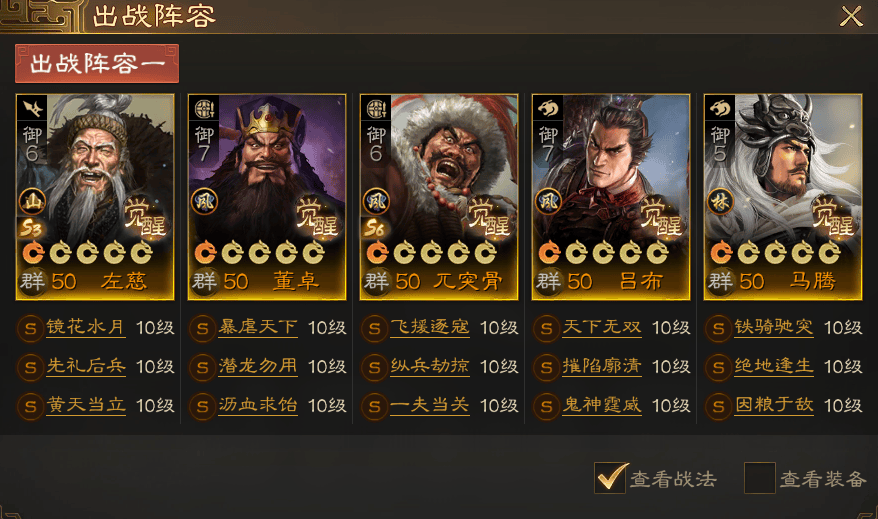Click the S3 season badge on 左慈's card
Viewport: 878px width, 519px height.
click(31, 228)
